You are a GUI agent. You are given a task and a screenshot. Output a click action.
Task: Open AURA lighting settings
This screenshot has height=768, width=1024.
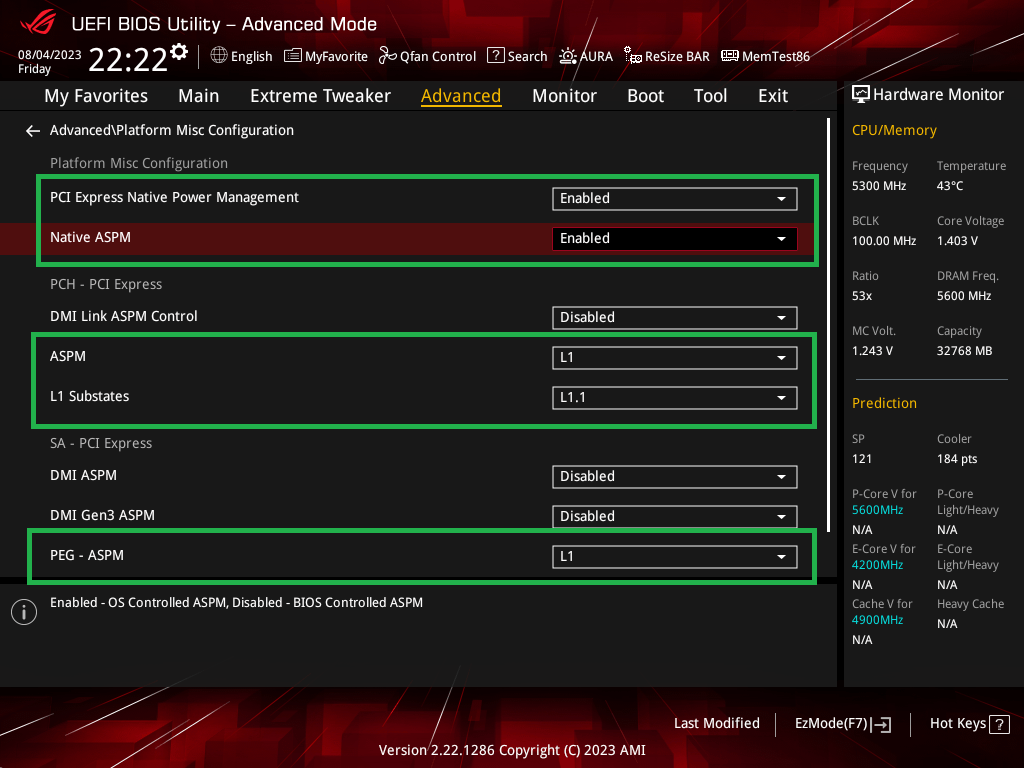[586, 56]
